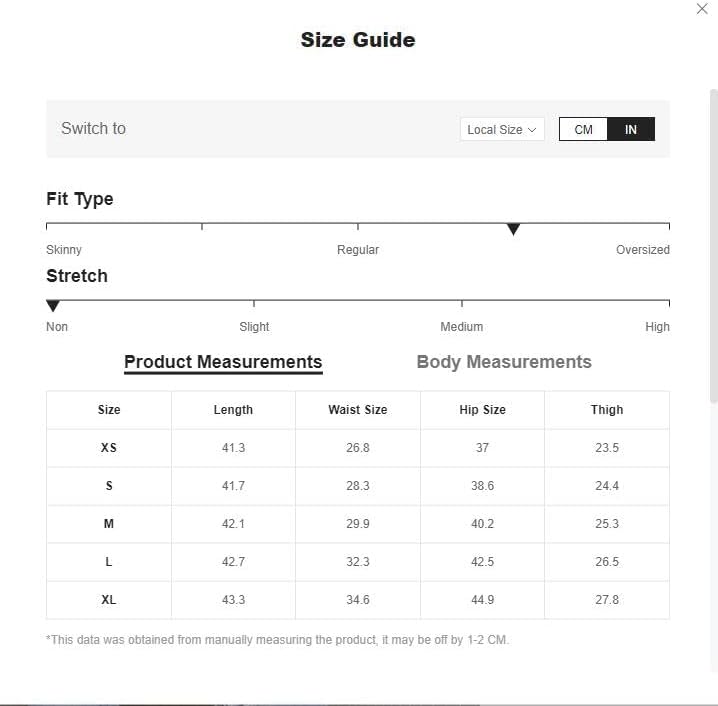Click the Local Size chevron arrow
The height and width of the screenshot is (706, 718).
532,130
